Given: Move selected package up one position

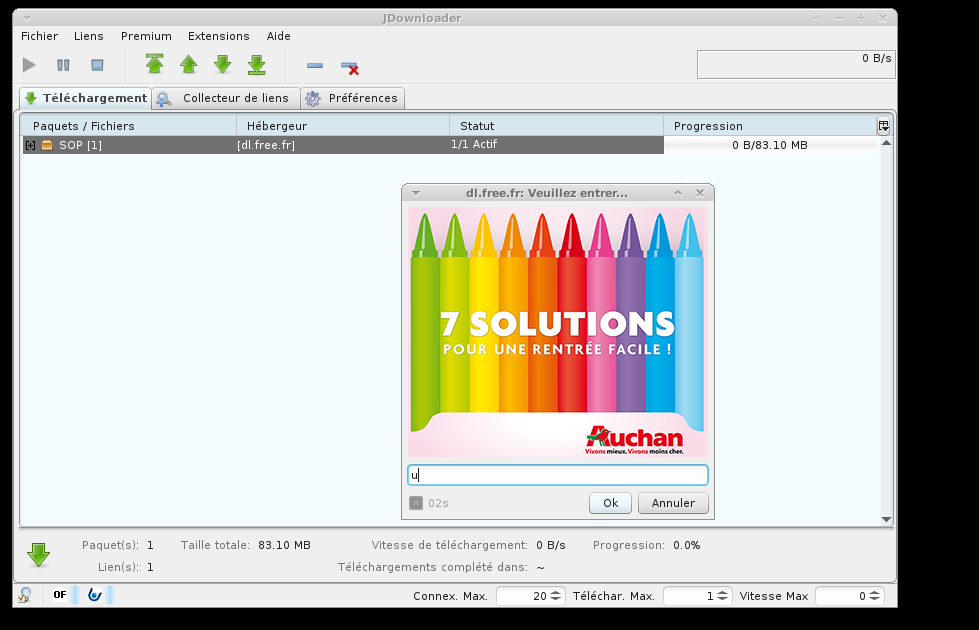Looking at the screenshot, I should (189, 64).
